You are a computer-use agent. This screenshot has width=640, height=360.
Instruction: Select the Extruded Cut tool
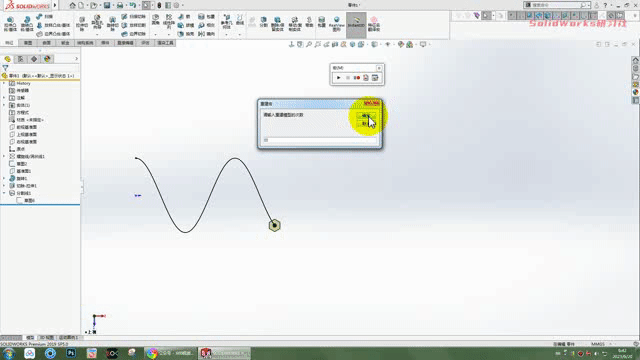pos(82,24)
